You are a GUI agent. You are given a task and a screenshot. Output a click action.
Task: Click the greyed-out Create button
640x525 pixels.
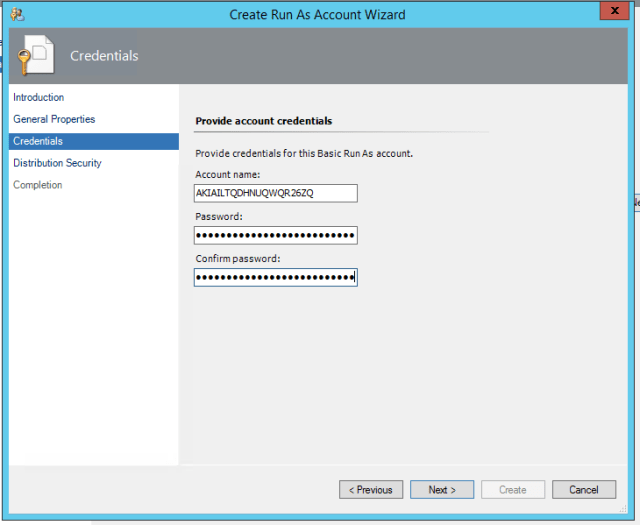512,490
